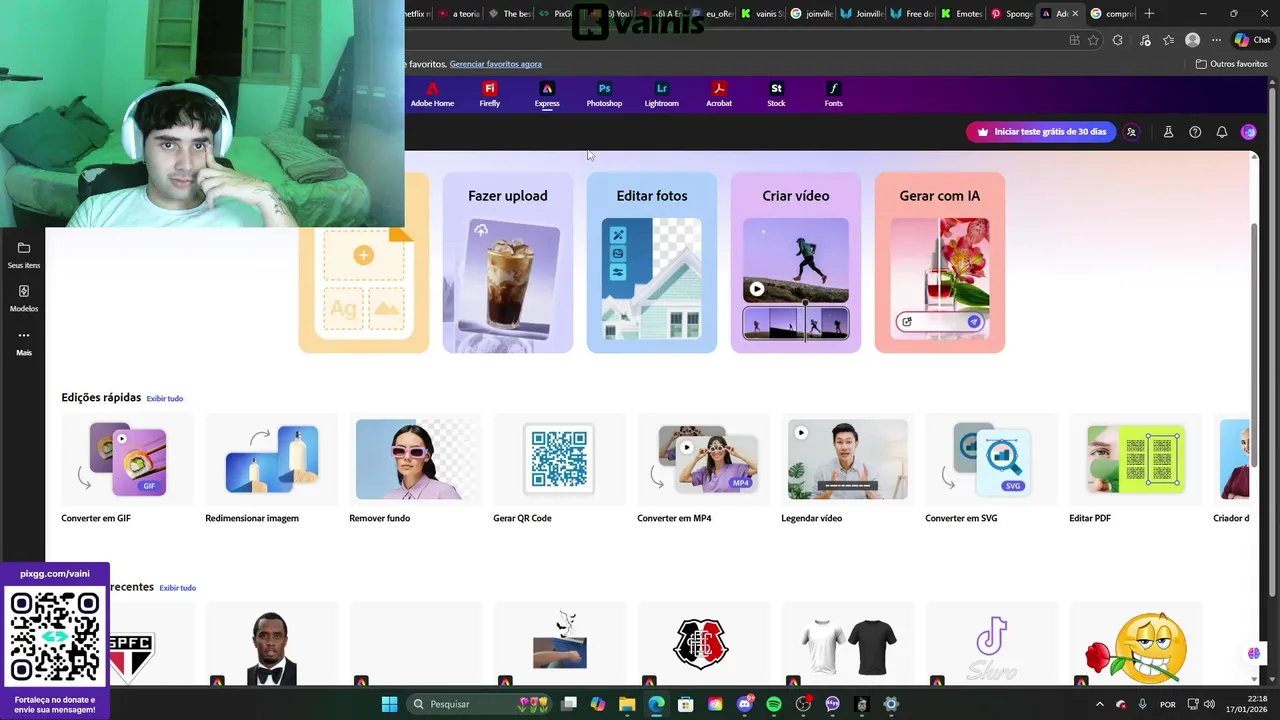
Task: Open the recent TikTok Shuro logo file
Action: point(992,645)
